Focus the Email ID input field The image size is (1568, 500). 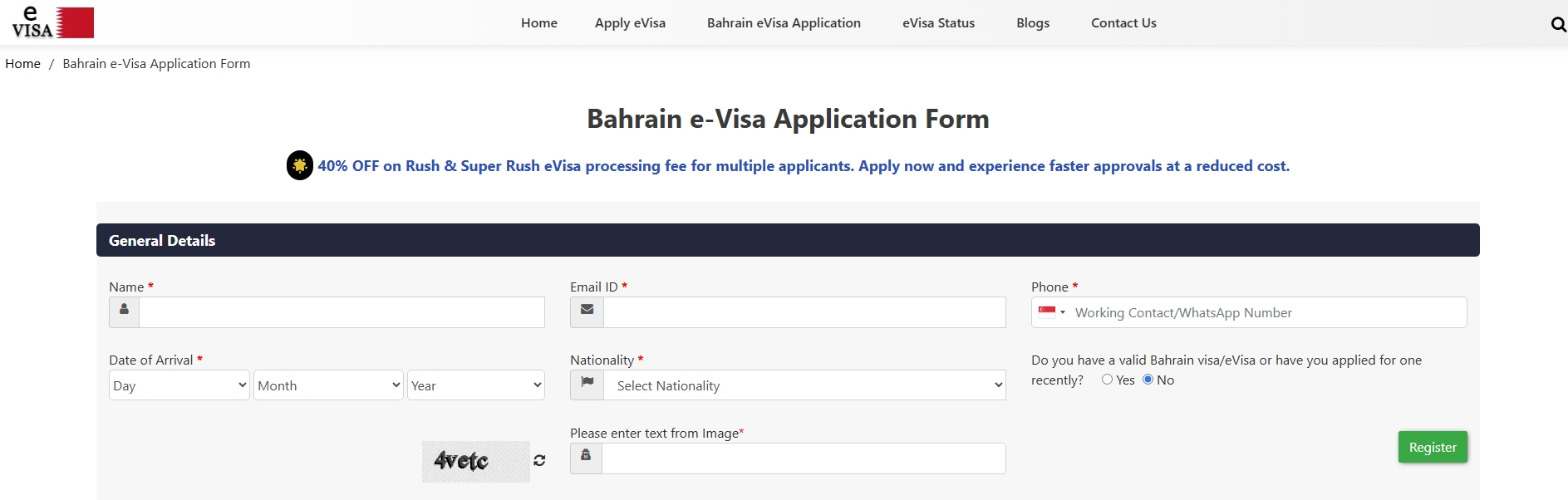pyautogui.click(x=804, y=312)
